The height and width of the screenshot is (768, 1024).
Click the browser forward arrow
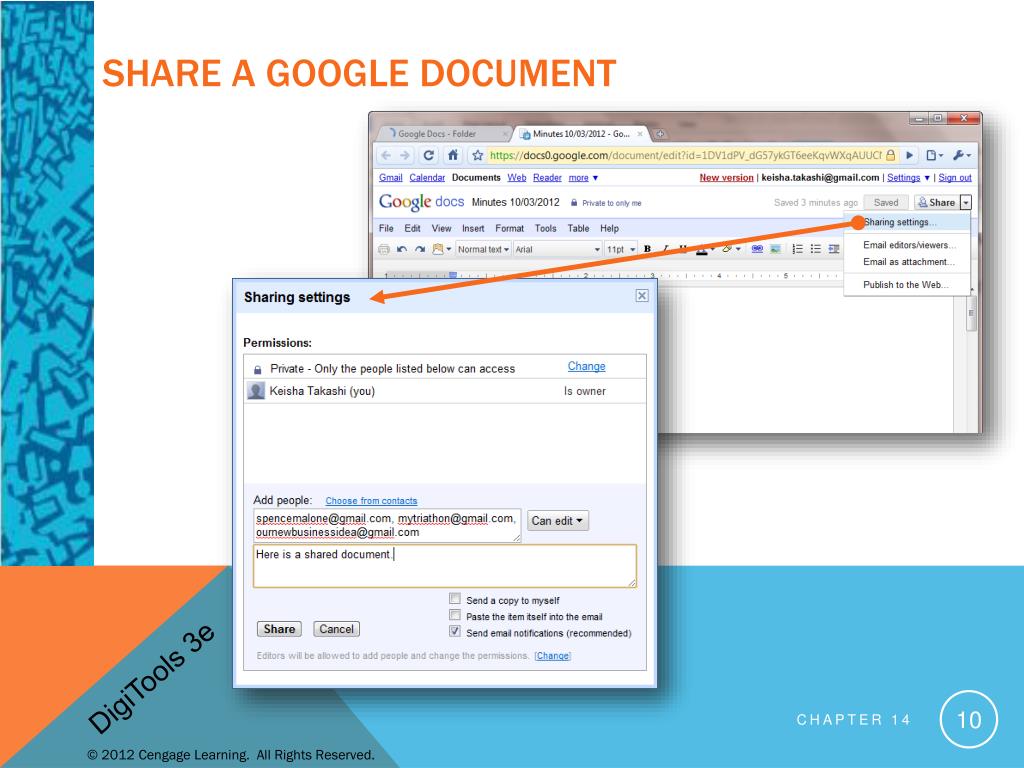pyautogui.click(x=405, y=155)
